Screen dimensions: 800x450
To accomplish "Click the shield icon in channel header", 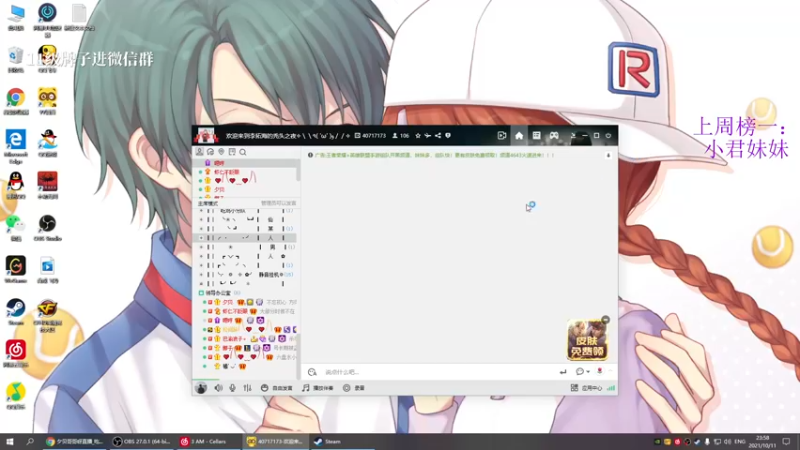I will pyautogui.click(x=448, y=136).
